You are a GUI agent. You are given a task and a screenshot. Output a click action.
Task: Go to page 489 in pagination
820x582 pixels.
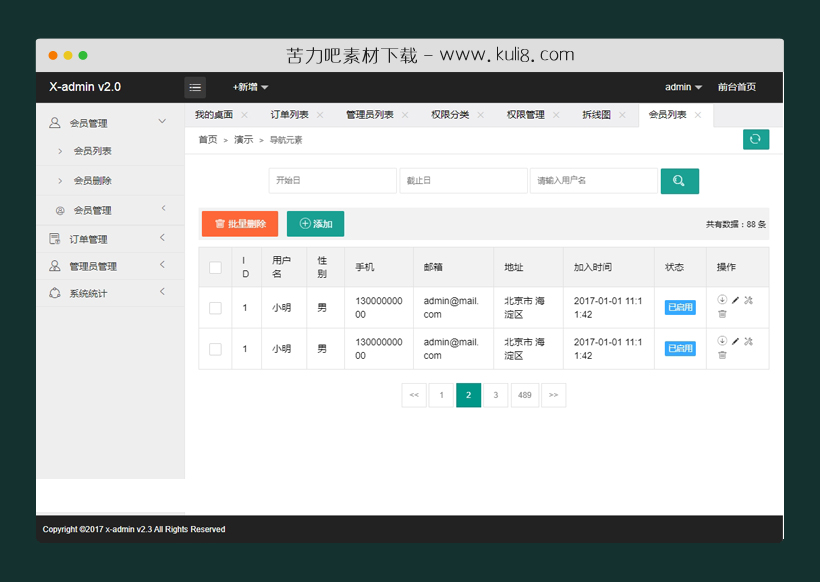(524, 395)
